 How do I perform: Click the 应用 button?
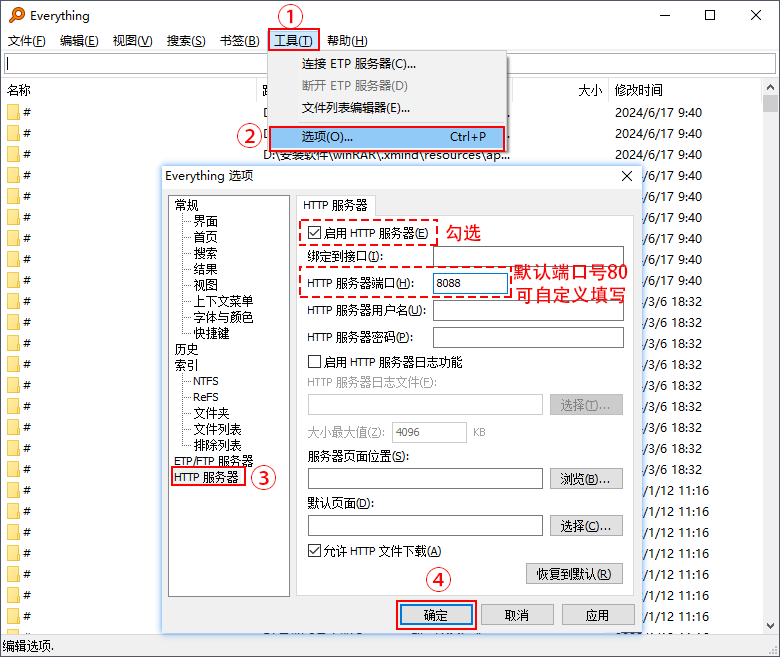pos(598,615)
